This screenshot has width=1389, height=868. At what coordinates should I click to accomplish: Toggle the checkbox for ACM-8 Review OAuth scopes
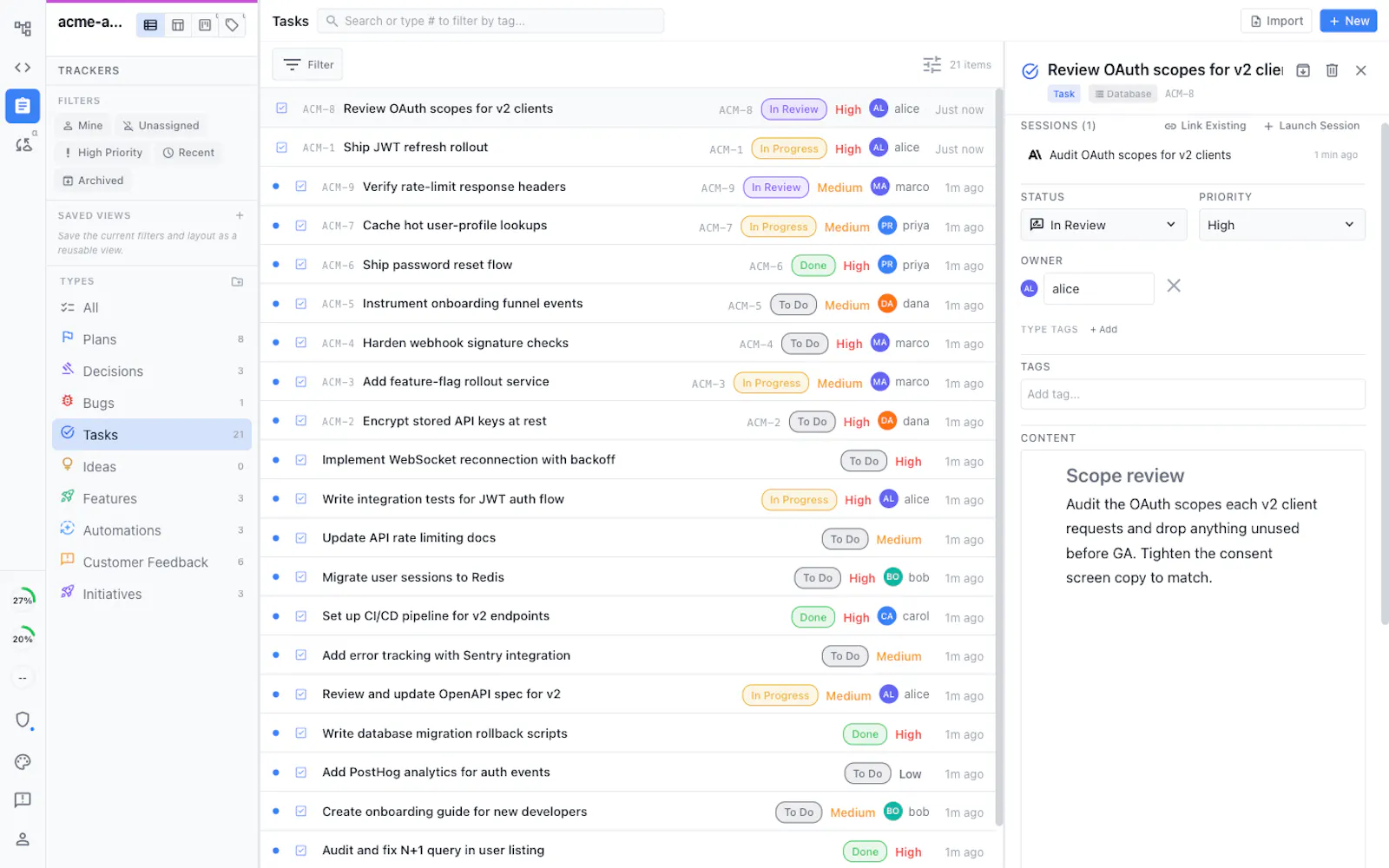[281, 108]
